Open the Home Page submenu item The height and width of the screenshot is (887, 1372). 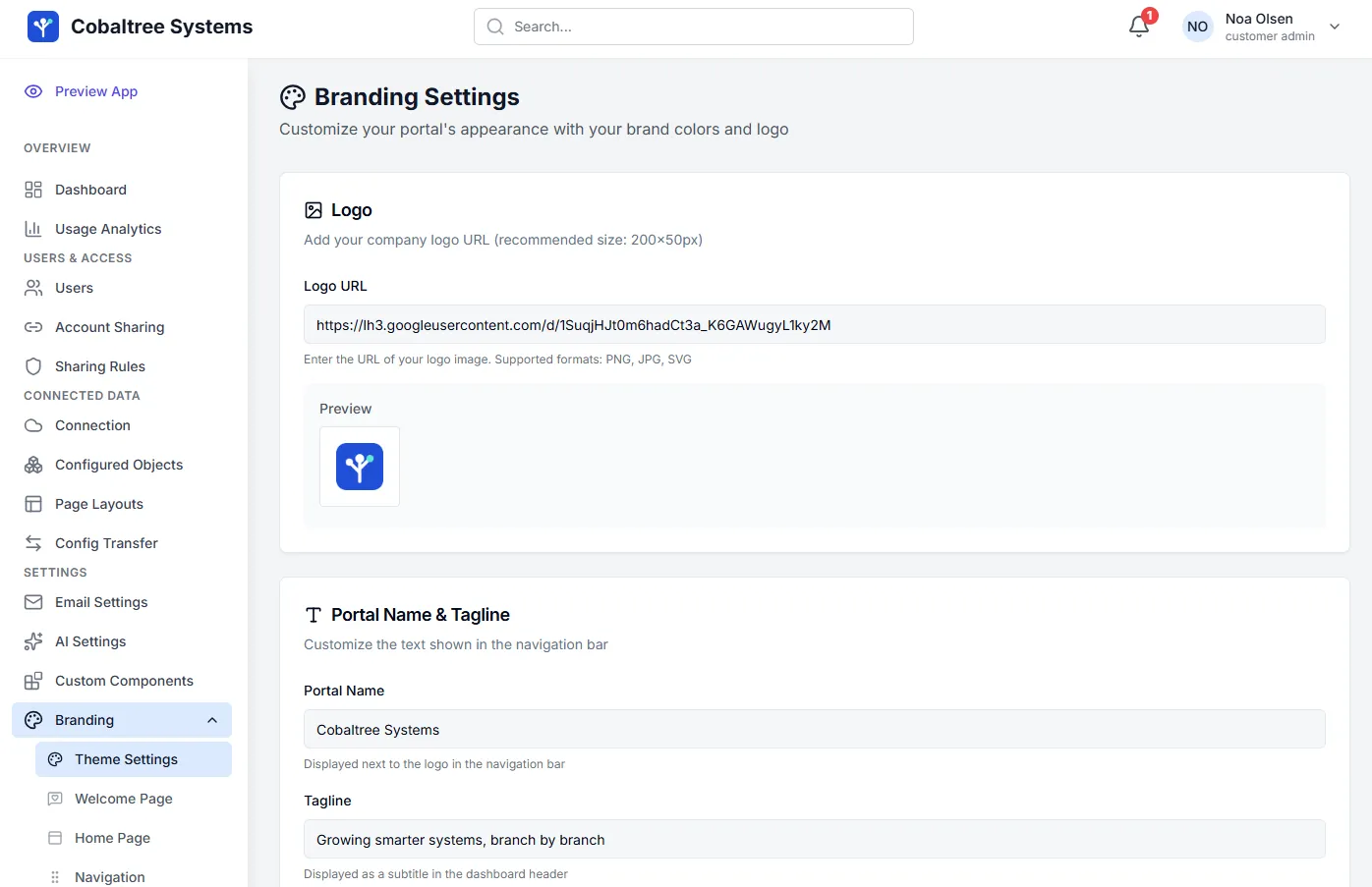pyautogui.click(x=134, y=838)
